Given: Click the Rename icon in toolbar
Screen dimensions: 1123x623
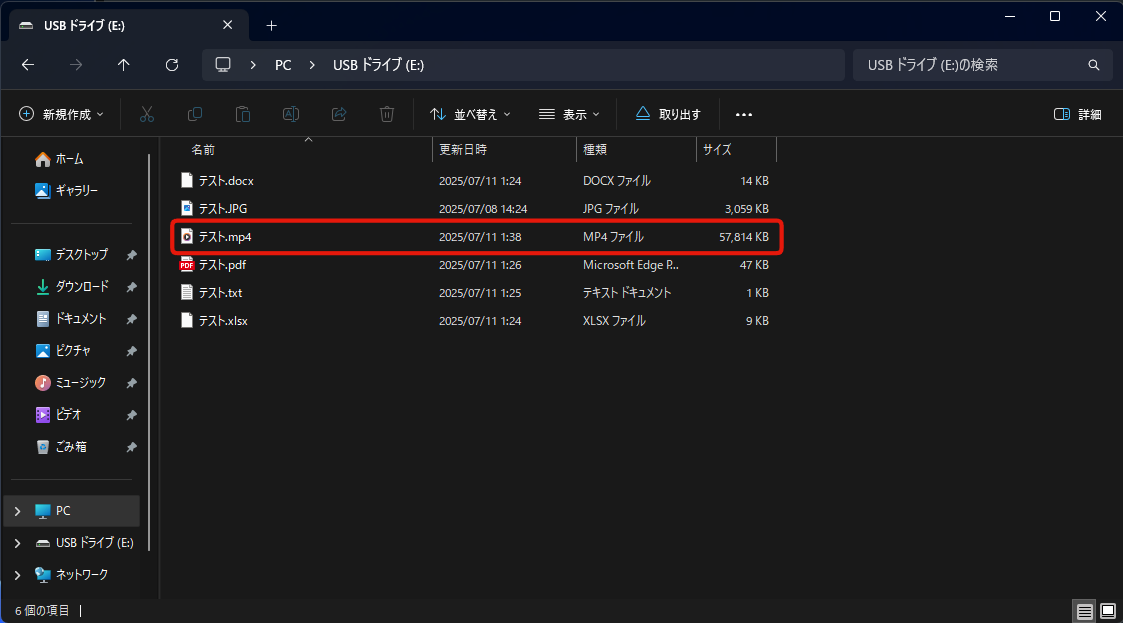Looking at the screenshot, I should click(291, 114).
